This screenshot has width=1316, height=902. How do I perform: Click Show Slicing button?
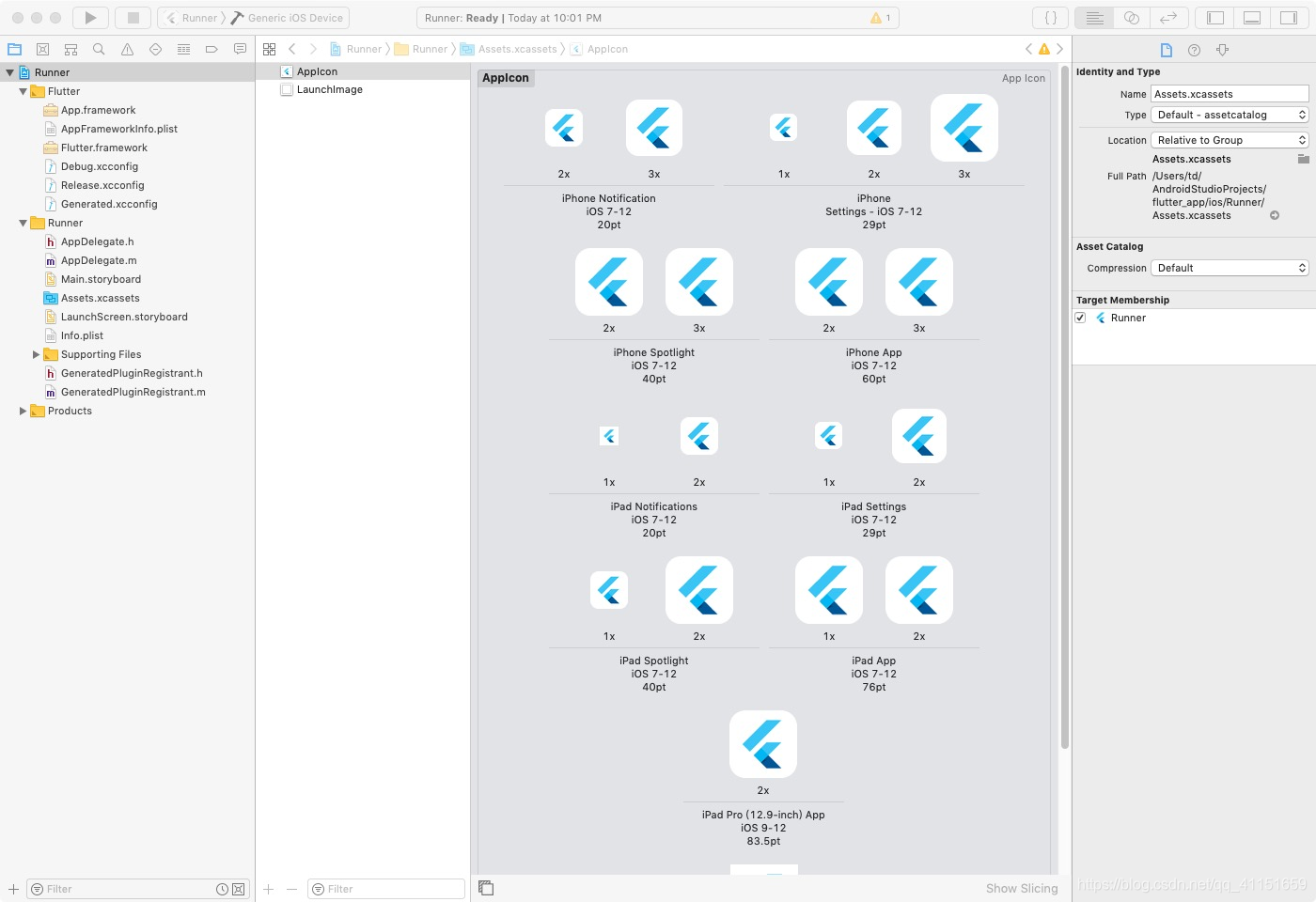coord(1022,888)
